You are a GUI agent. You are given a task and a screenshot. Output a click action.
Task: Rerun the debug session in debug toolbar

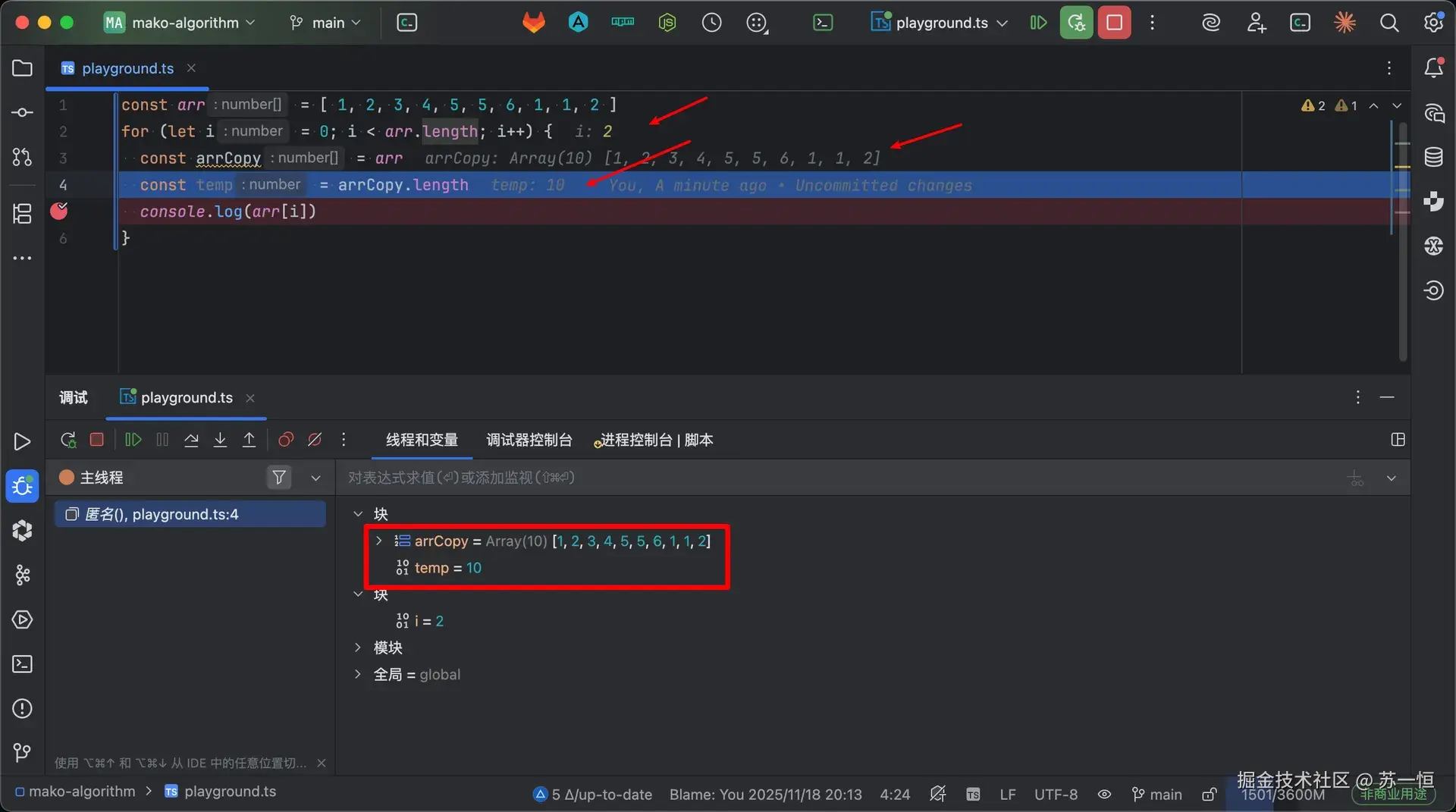68,440
